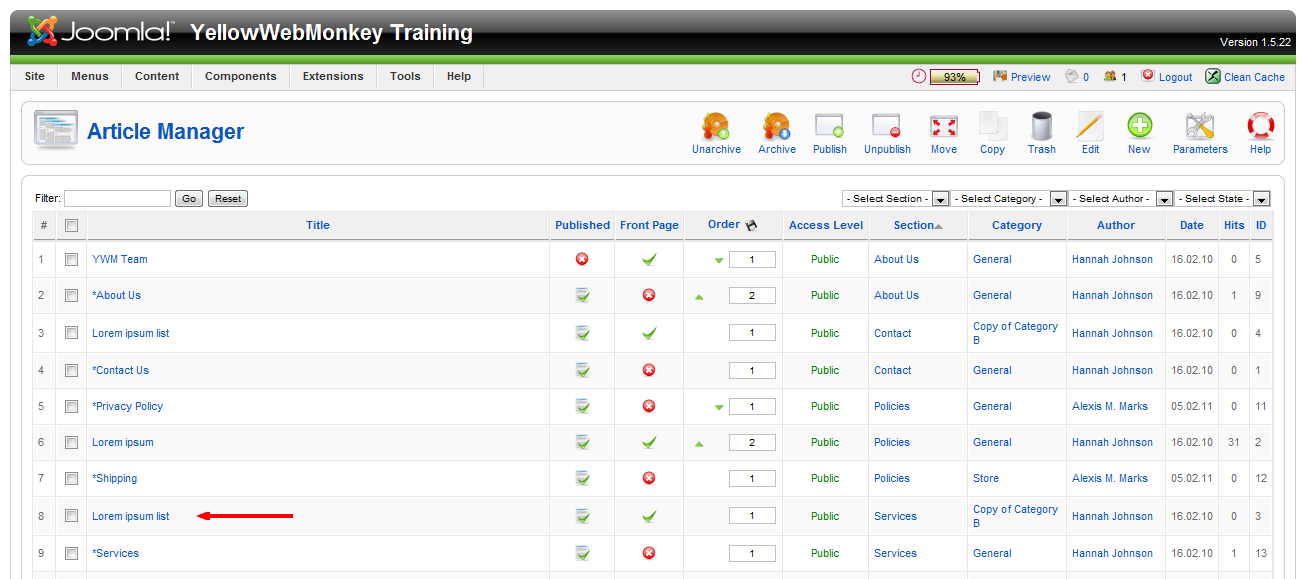Sort by Section column header

click(913, 225)
